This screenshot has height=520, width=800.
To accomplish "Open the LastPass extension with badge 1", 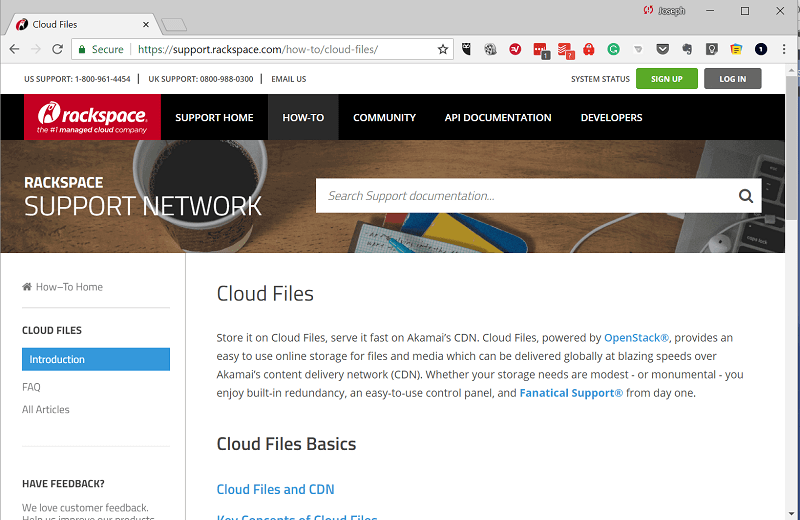I will [541, 50].
